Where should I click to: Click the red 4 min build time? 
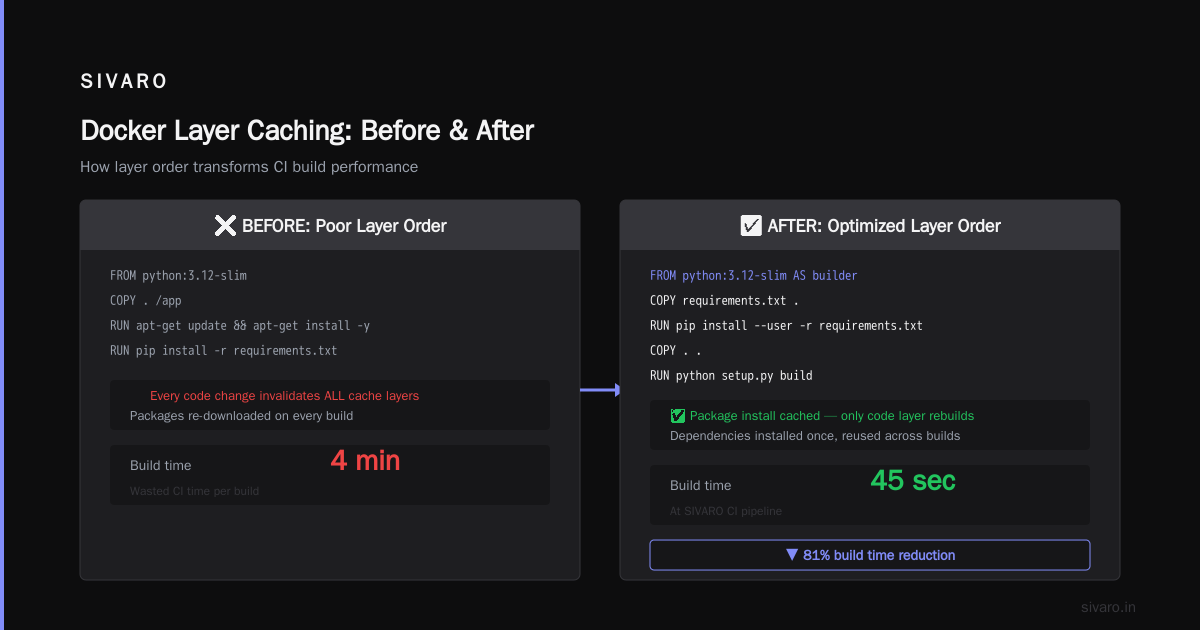point(365,461)
